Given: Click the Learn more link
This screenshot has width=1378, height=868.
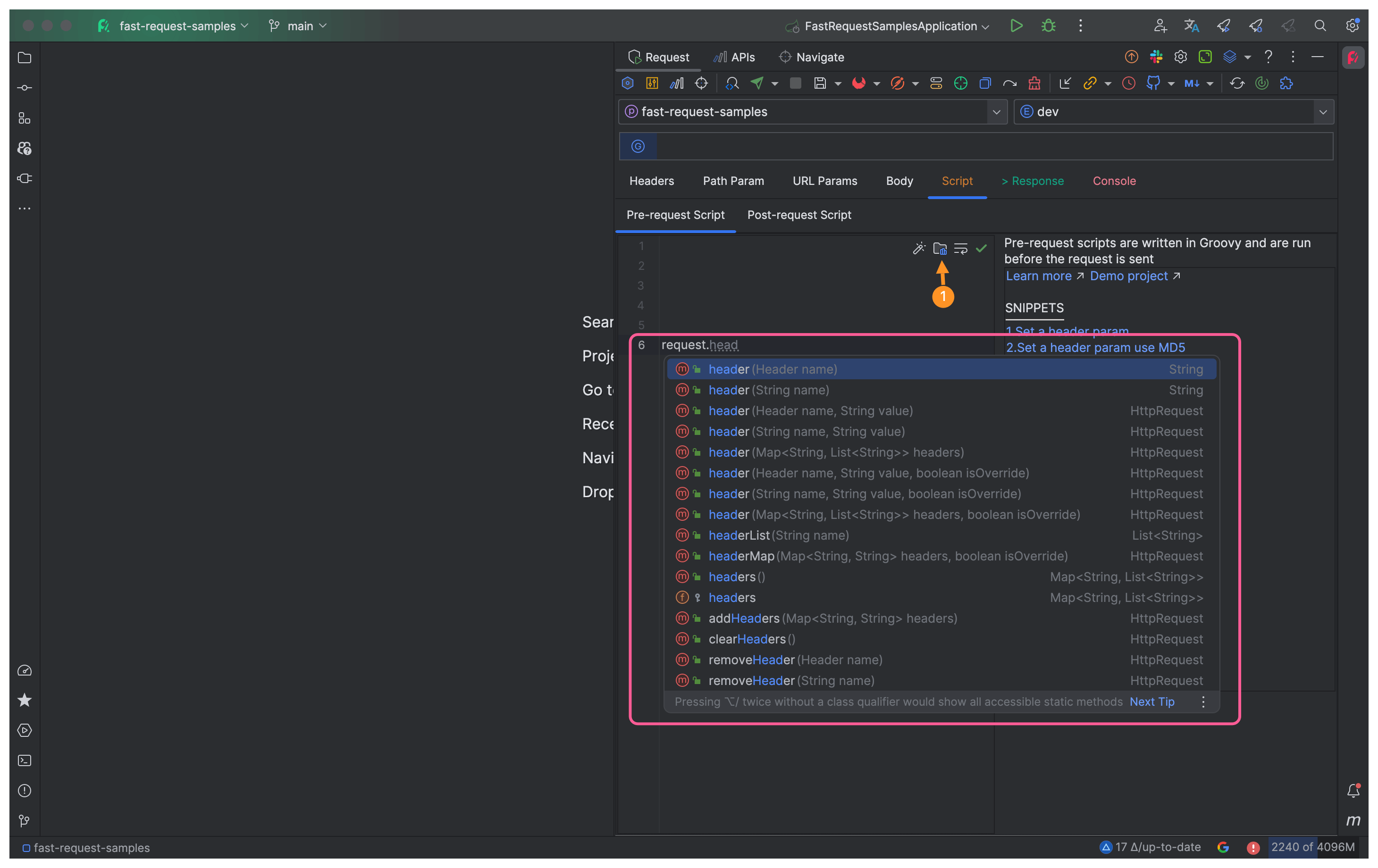Looking at the screenshot, I should point(1038,276).
